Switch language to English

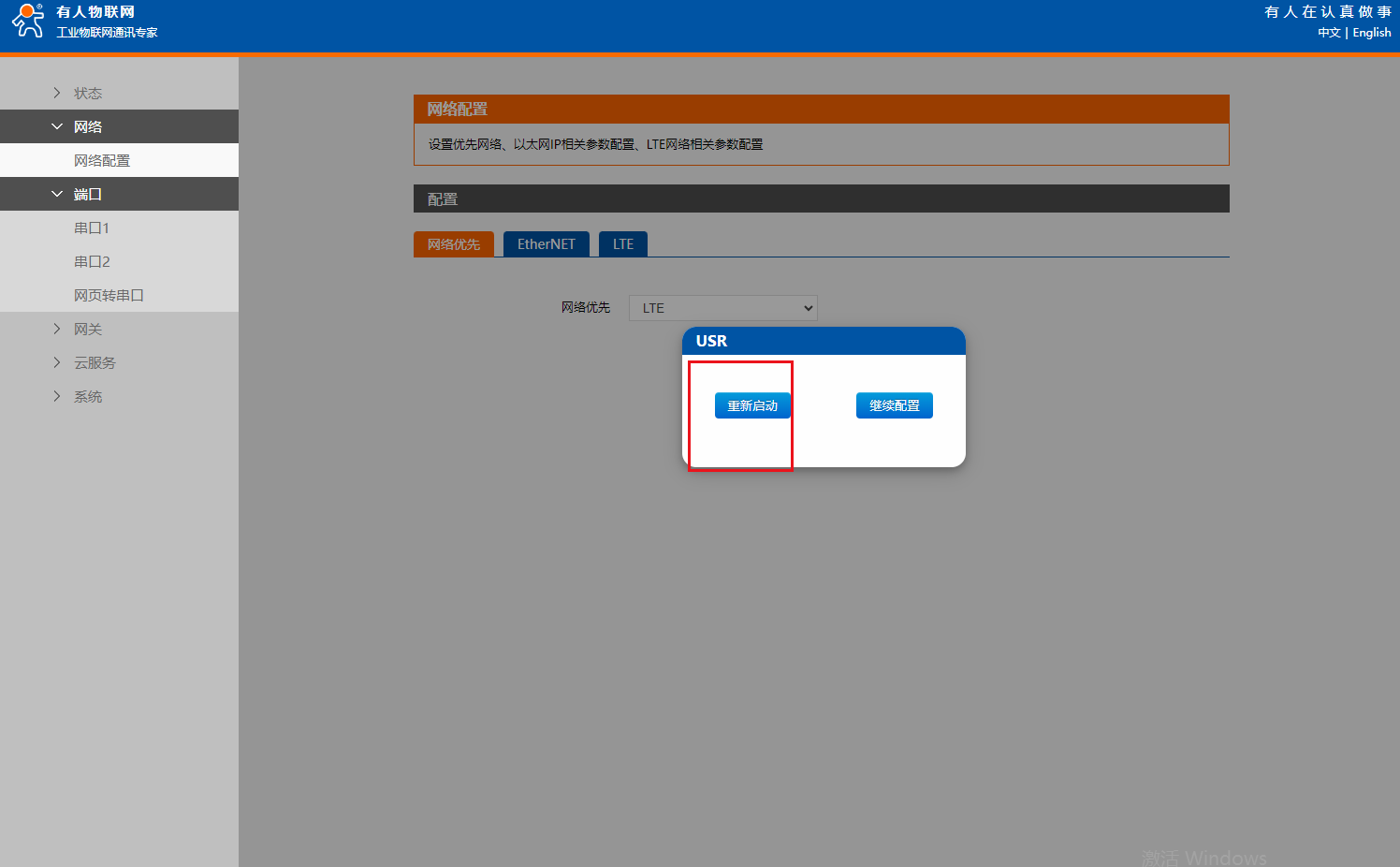pyautogui.click(x=1371, y=33)
